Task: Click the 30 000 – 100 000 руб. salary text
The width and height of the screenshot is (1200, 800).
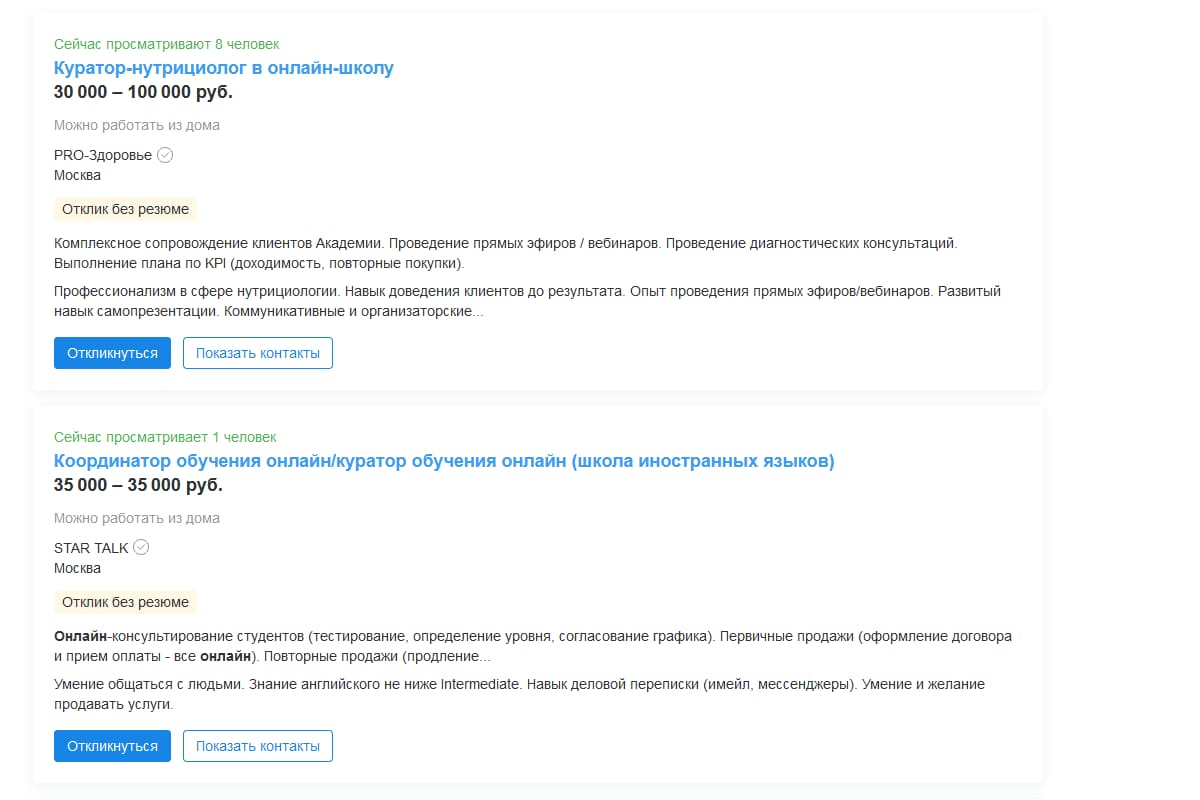Action: [x=140, y=91]
